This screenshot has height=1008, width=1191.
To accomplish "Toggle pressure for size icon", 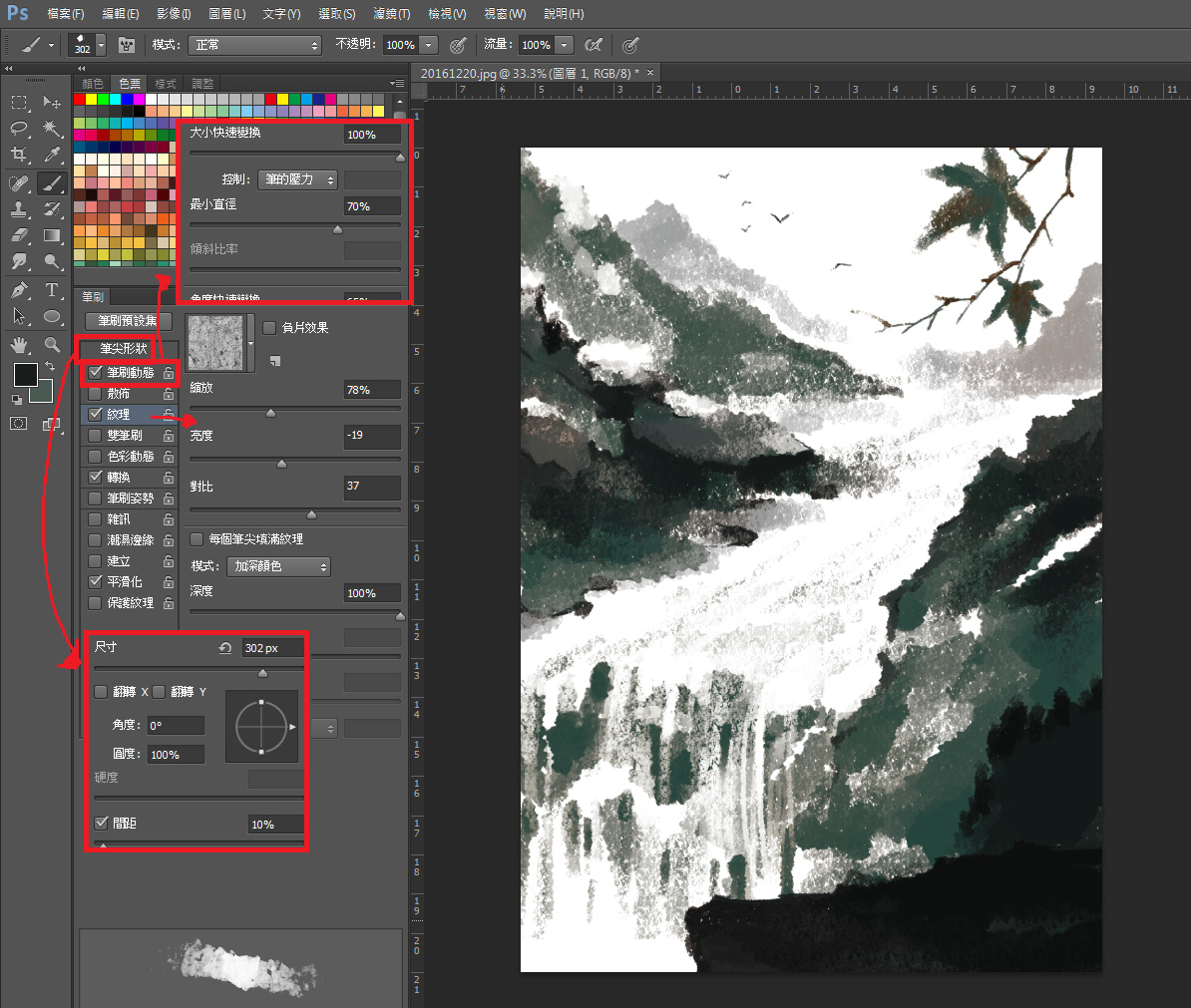I will tap(630, 46).
